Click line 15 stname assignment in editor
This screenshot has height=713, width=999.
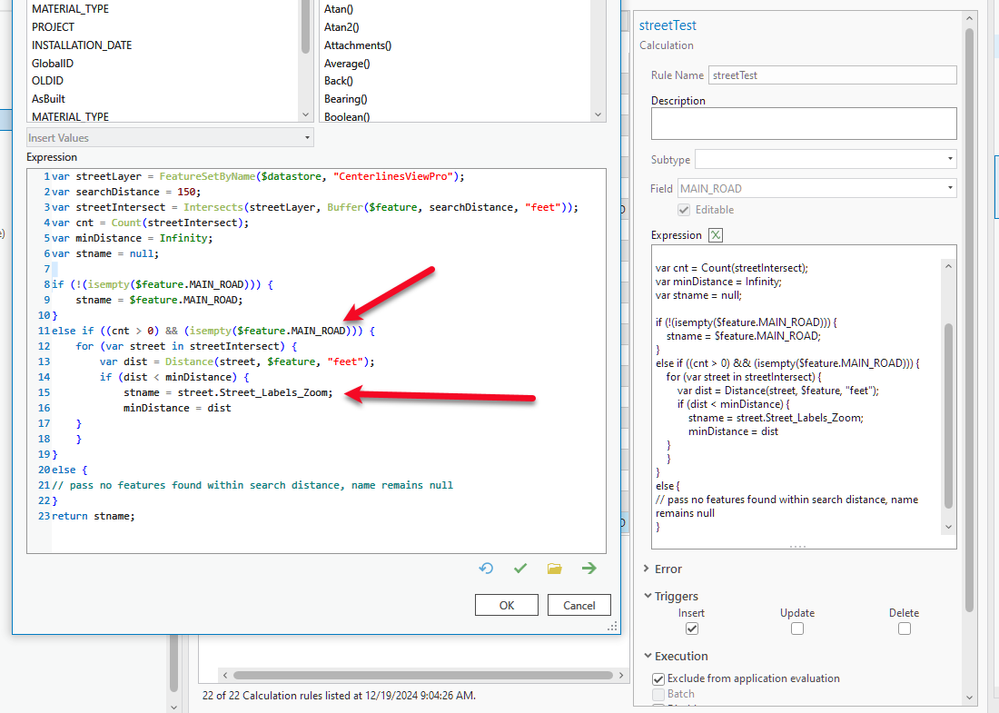(228, 393)
